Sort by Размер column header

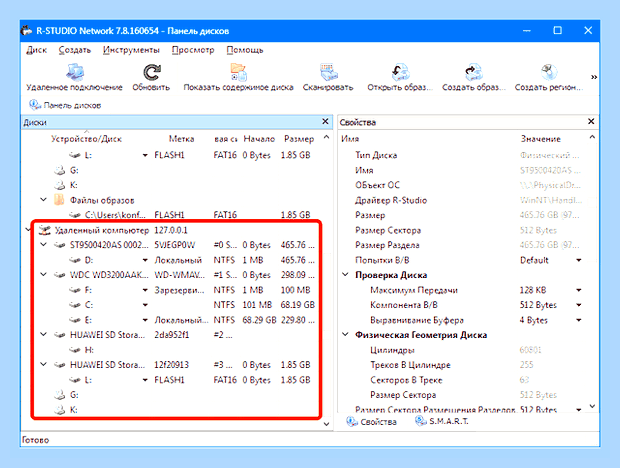[x=299, y=139]
